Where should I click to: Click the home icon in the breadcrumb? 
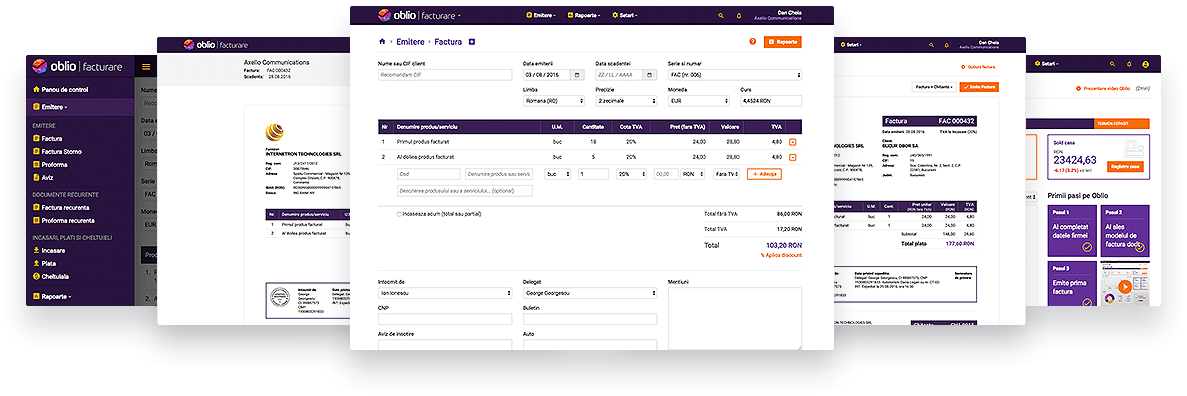coord(382,42)
